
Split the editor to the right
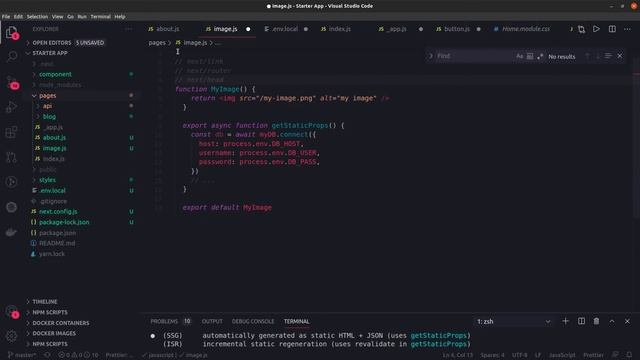[612, 29]
